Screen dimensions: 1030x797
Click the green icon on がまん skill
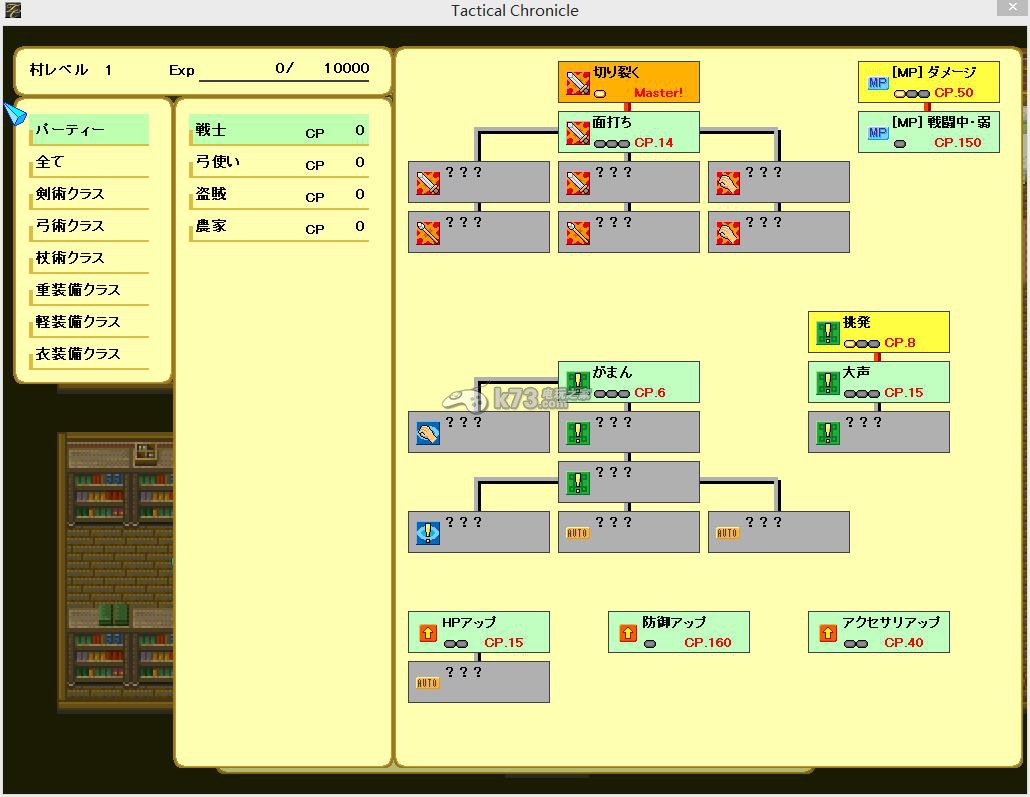click(577, 382)
